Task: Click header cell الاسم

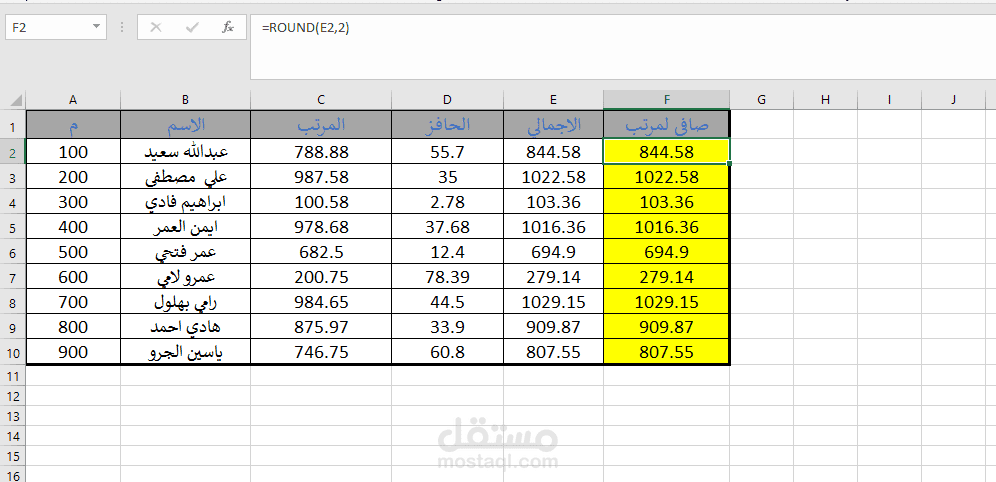Action: pyautogui.click(x=185, y=125)
